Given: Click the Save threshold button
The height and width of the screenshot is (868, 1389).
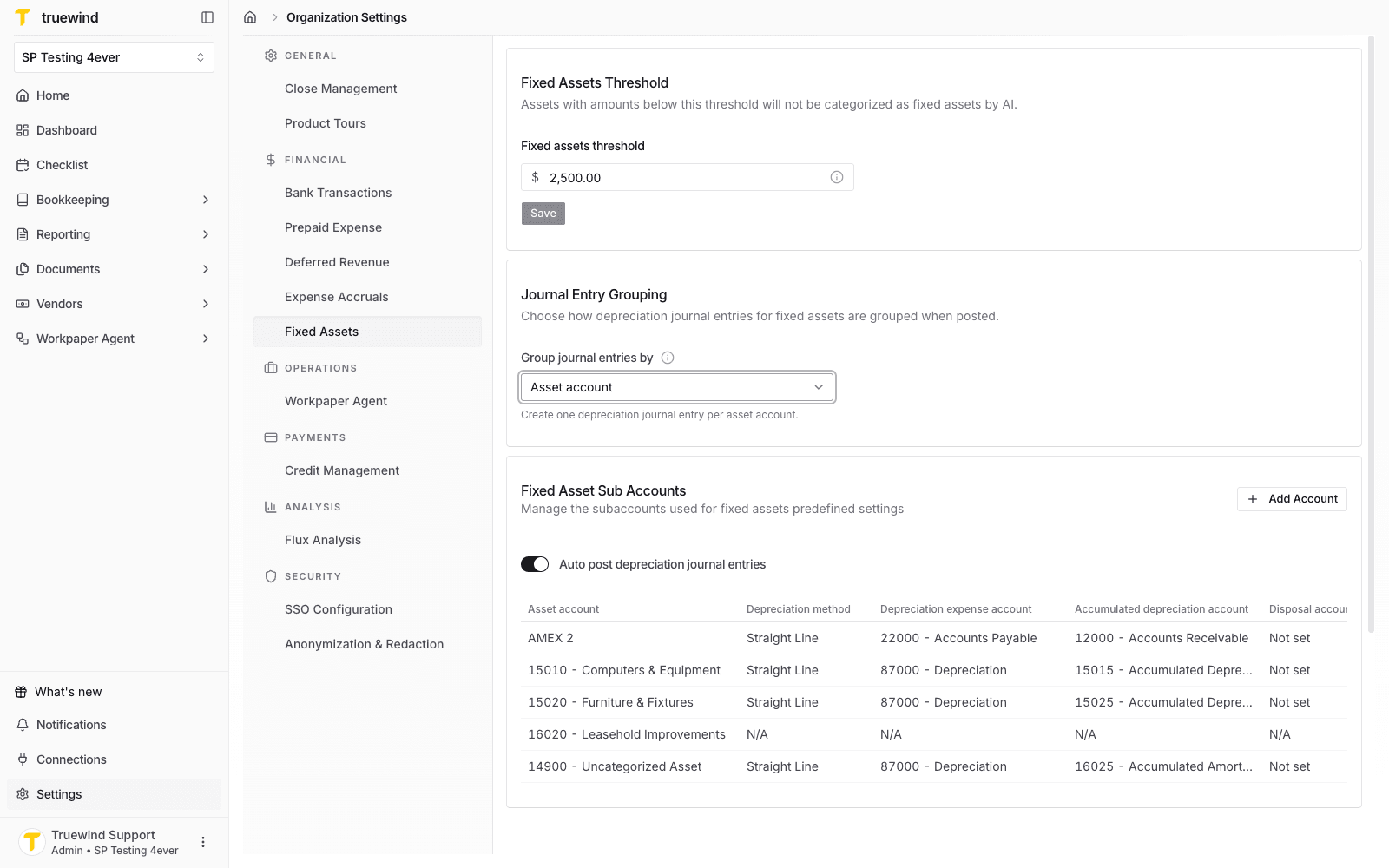Looking at the screenshot, I should coord(543,214).
